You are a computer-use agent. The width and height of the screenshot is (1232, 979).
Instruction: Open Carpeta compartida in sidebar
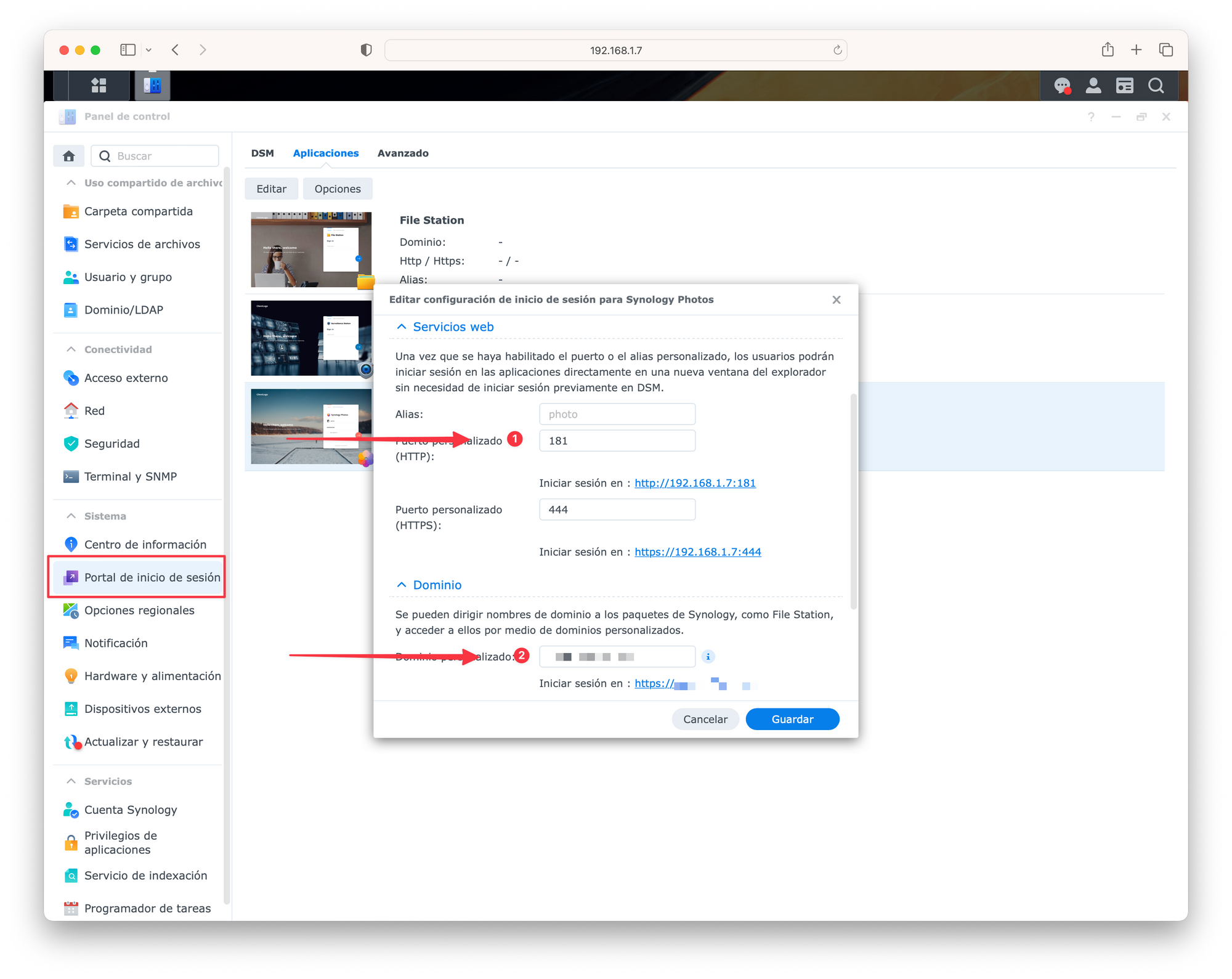[138, 211]
